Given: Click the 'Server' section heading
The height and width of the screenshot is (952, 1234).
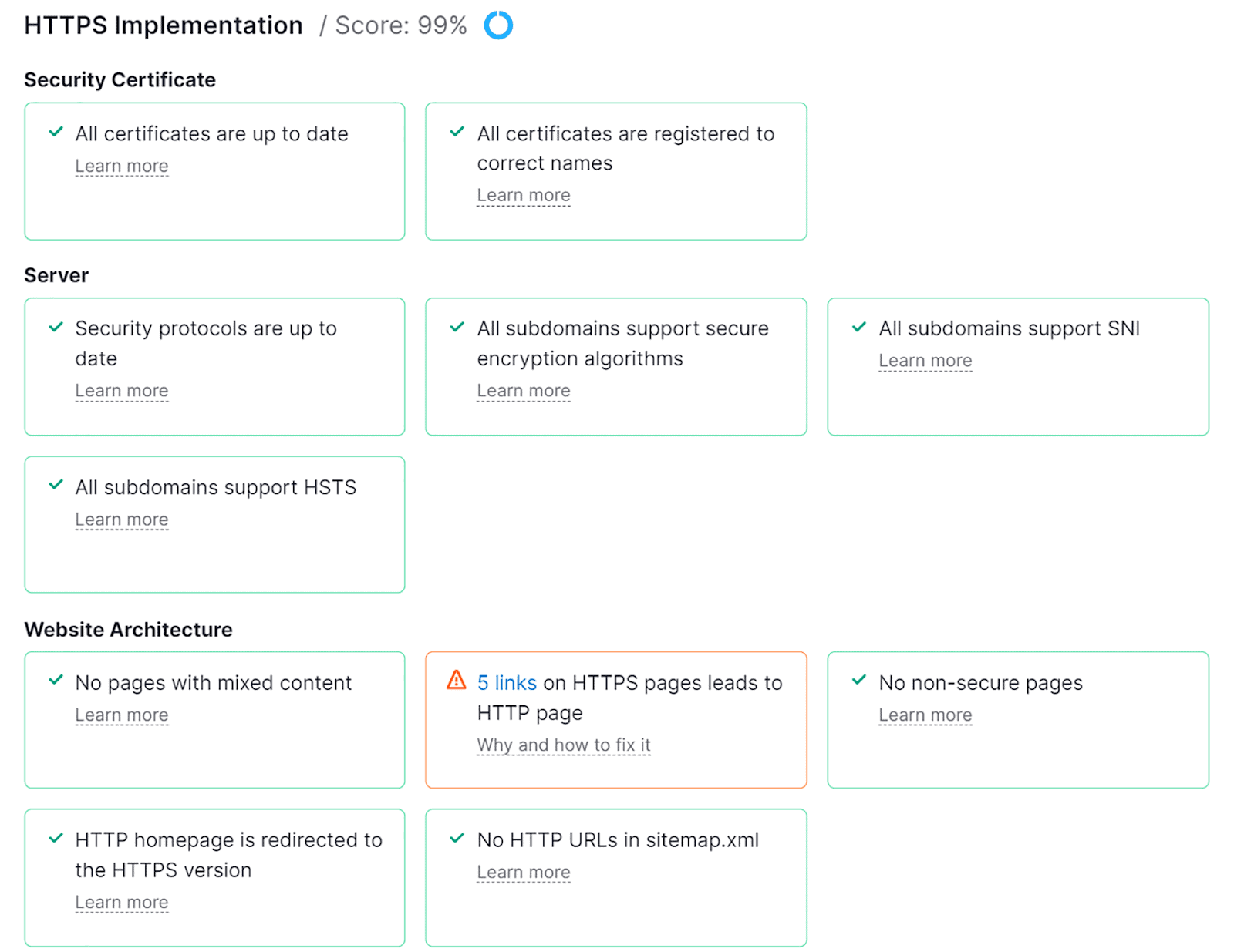Looking at the screenshot, I should point(55,274).
